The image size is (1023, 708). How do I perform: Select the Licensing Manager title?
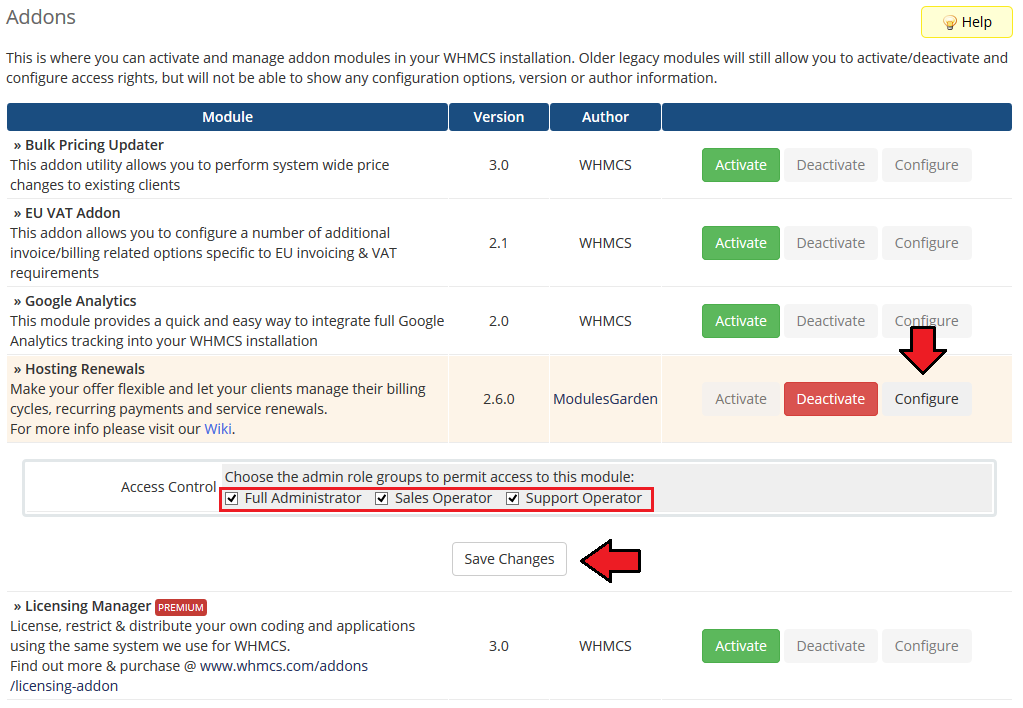point(88,606)
